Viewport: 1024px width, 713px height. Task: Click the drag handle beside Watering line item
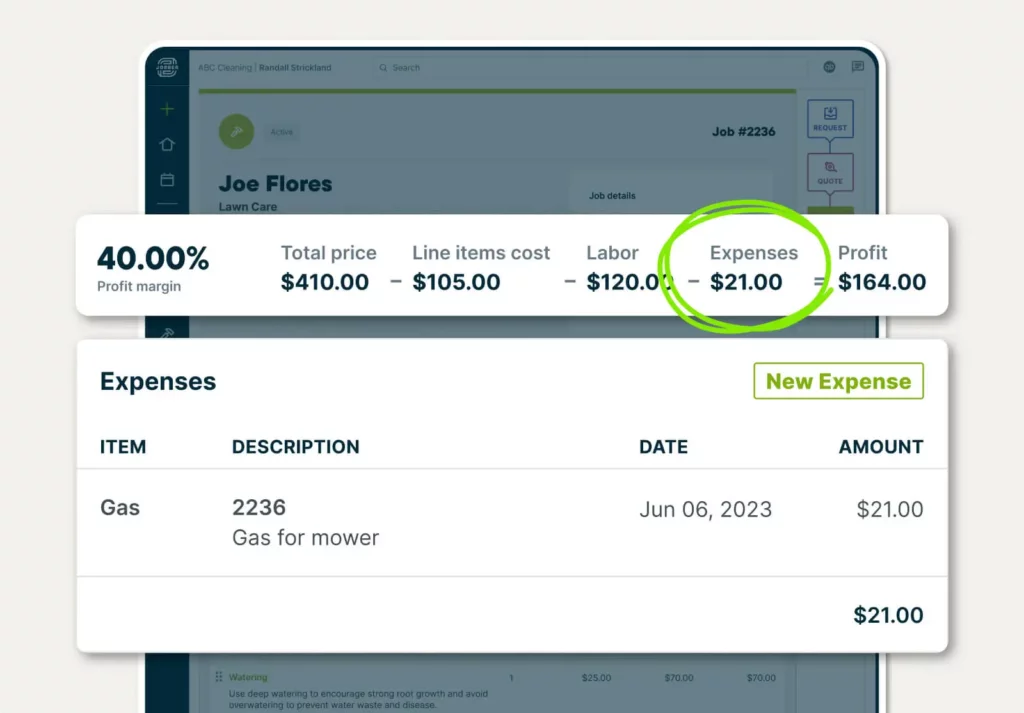coord(219,677)
